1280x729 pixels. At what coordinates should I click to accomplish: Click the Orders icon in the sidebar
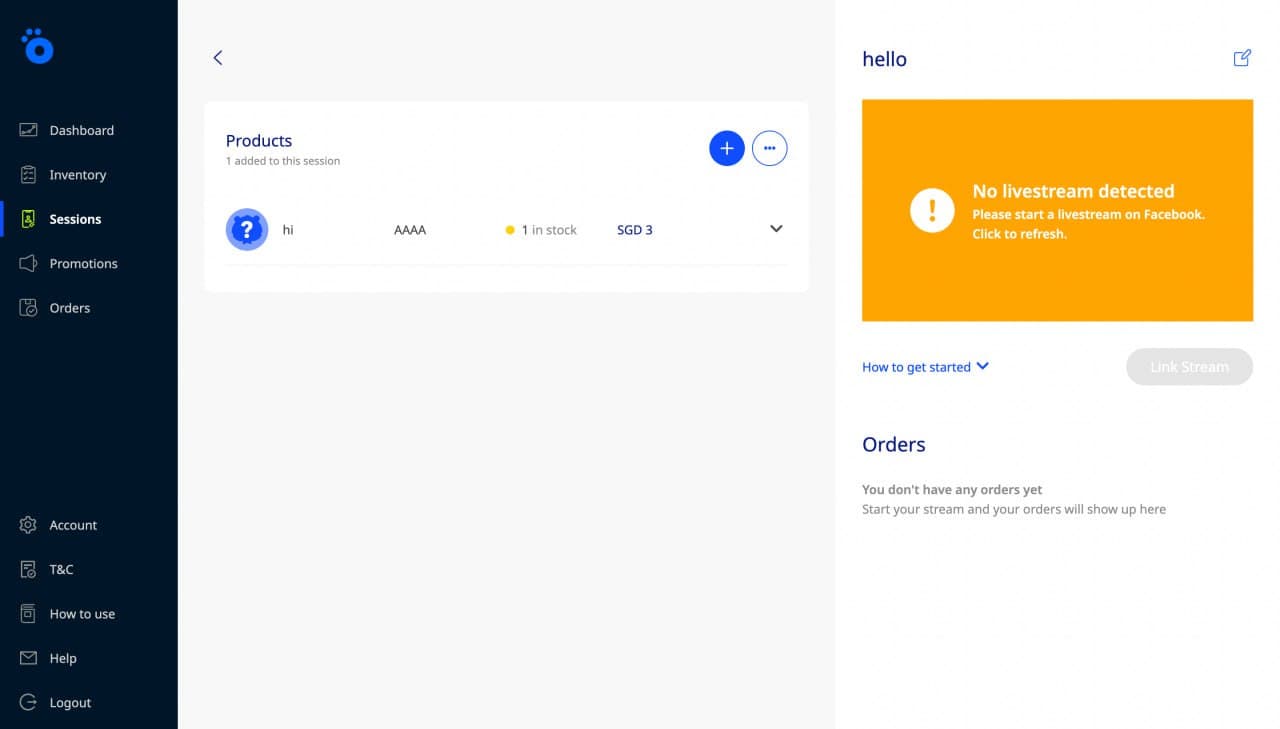point(28,308)
